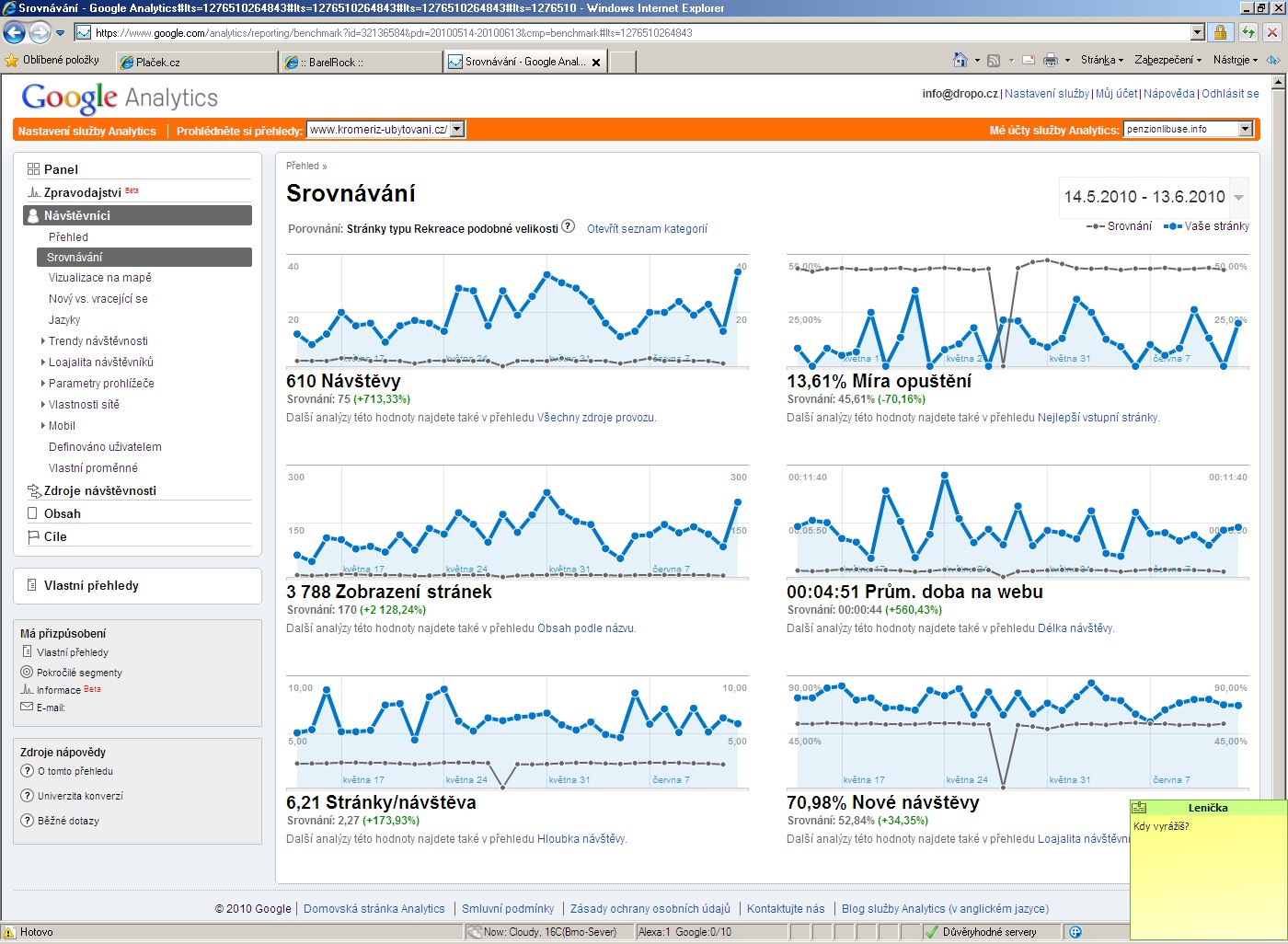Click the Home icon in command bar
This screenshot has width=1288, height=944.
click(x=960, y=60)
